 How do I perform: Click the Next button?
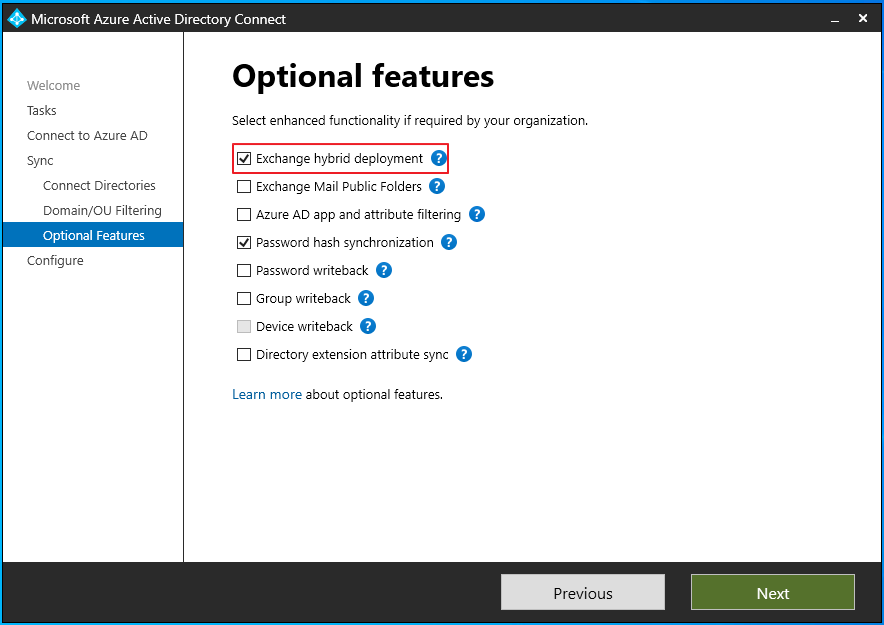pyautogui.click(x=773, y=592)
